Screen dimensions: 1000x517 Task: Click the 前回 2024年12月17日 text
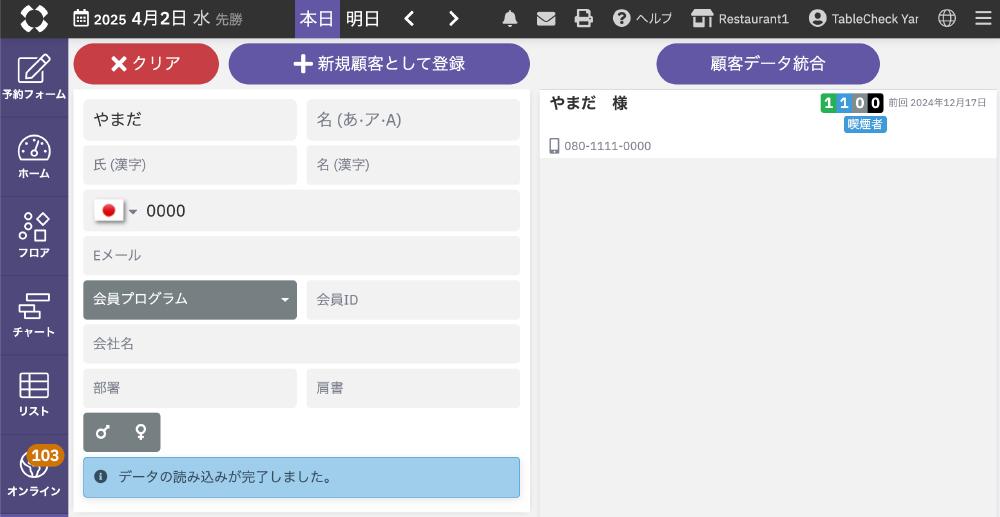click(x=938, y=103)
